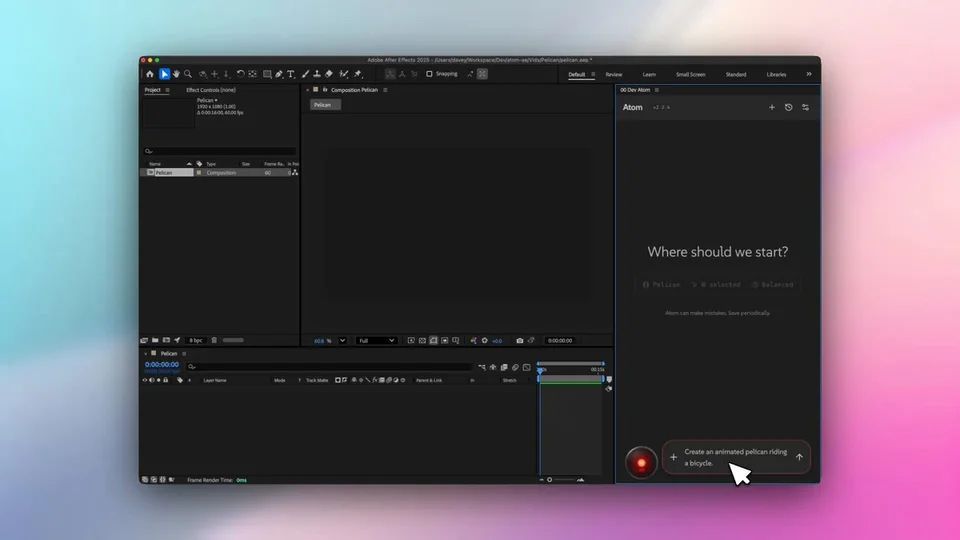This screenshot has width=960, height=540.
Task: Toggle fast previews in composition viewer
Action: (411, 340)
